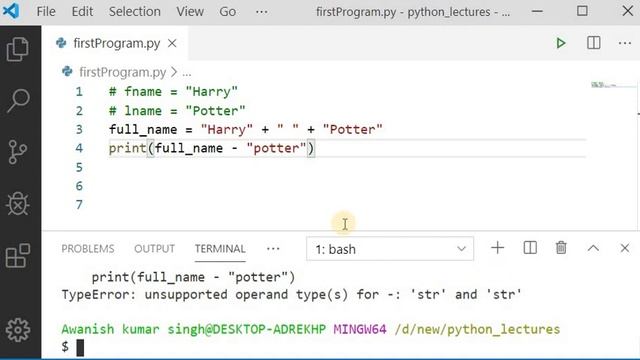Viewport: 640px width, 360px height.
Task: Click the TypeError message in the terminal
Action: [x=291, y=294]
